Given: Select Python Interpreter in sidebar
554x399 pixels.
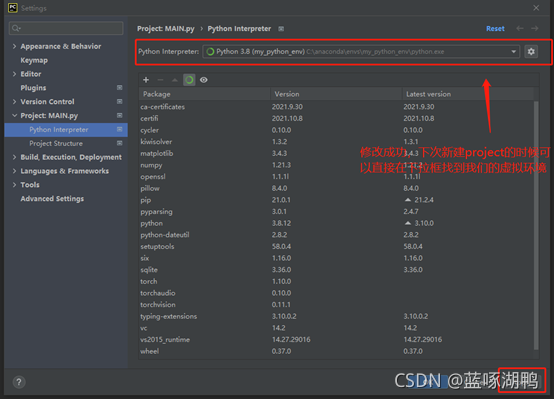Looking at the screenshot, I should pyautogui.click(x=66, y=130).
